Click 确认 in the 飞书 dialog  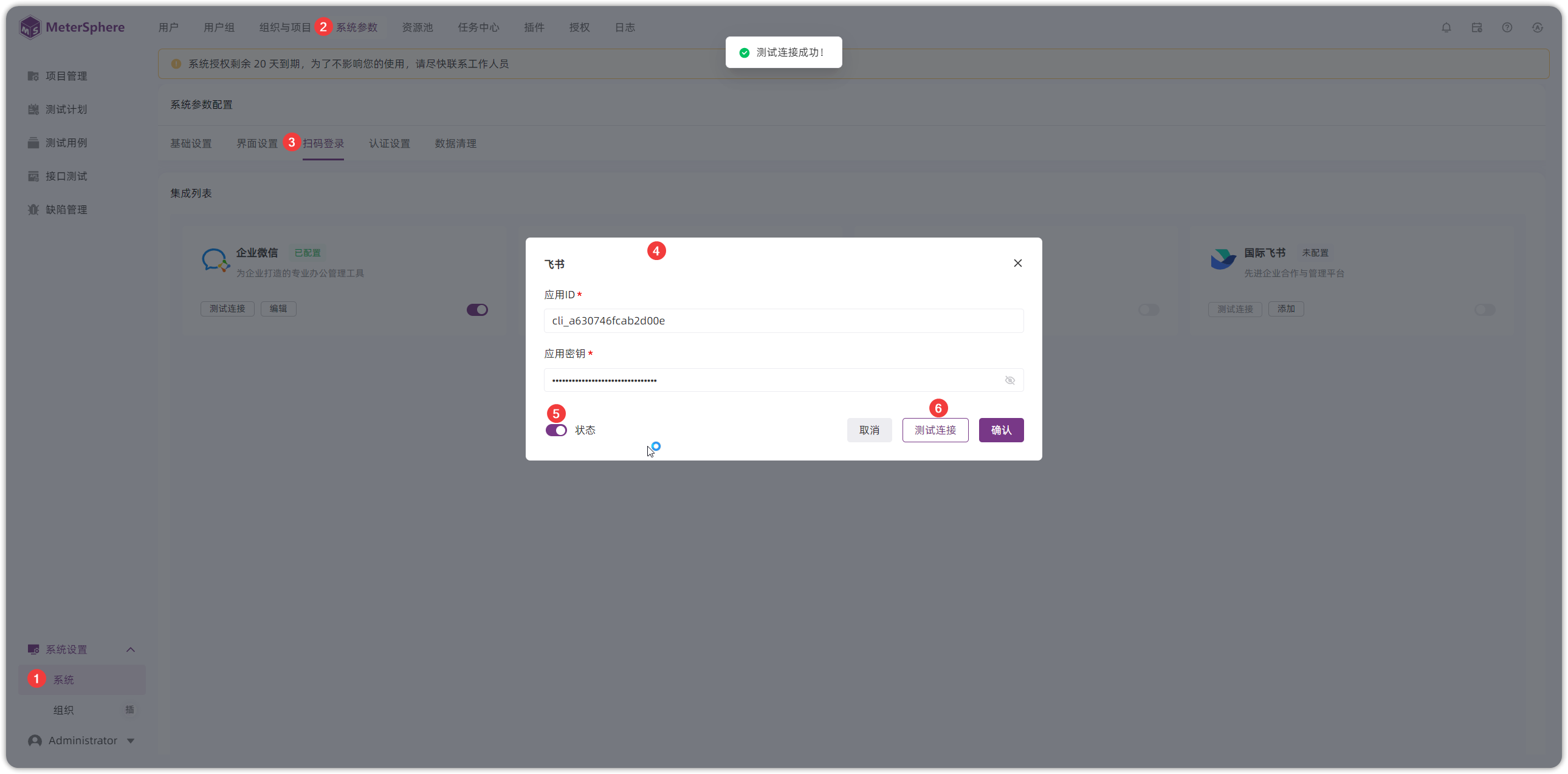[x=1001, y=430]
